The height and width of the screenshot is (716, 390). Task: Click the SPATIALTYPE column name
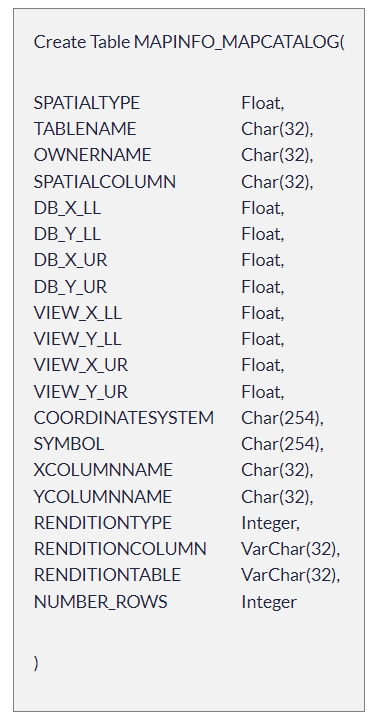pyautogui.click(x=87, y=103)
